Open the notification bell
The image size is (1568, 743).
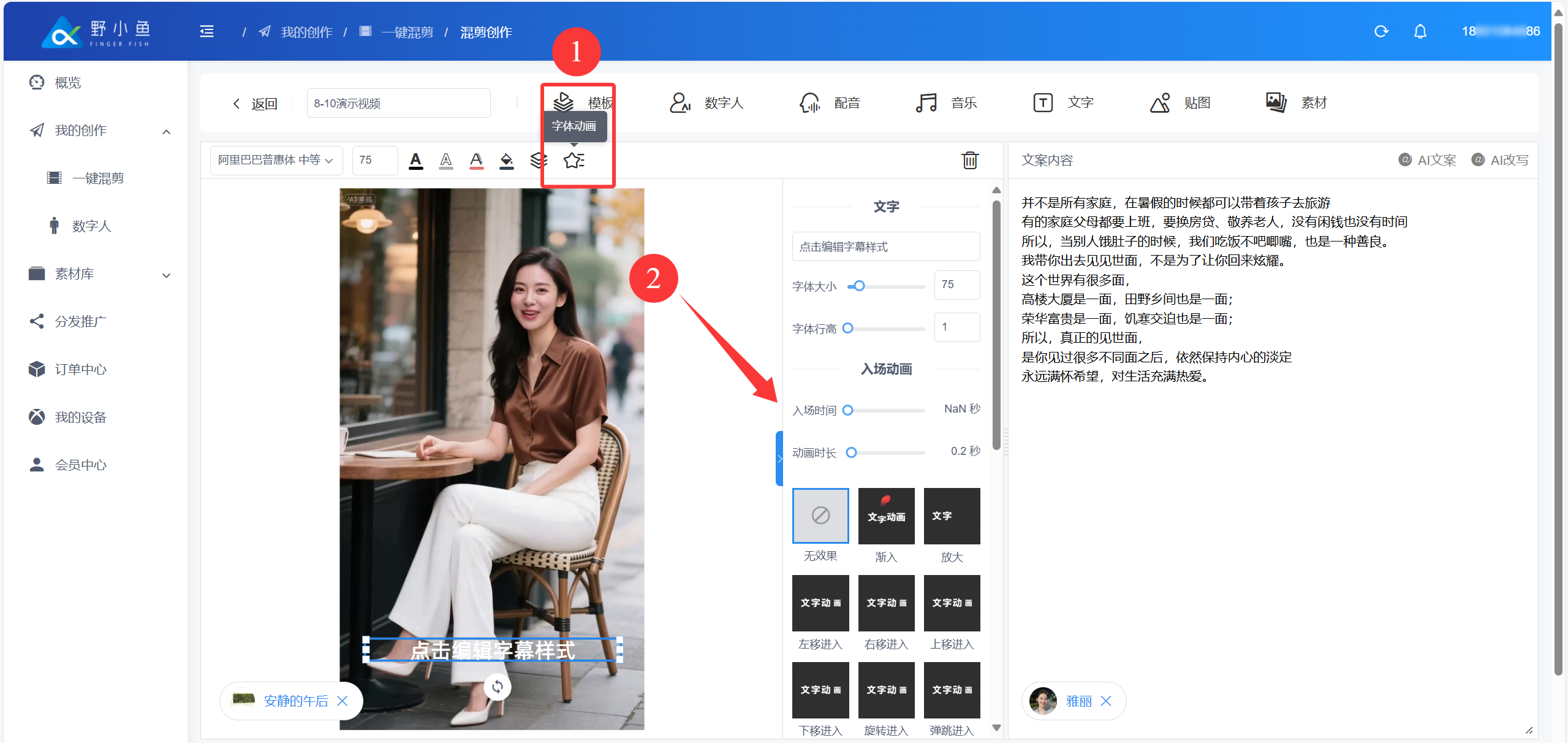1420,31
